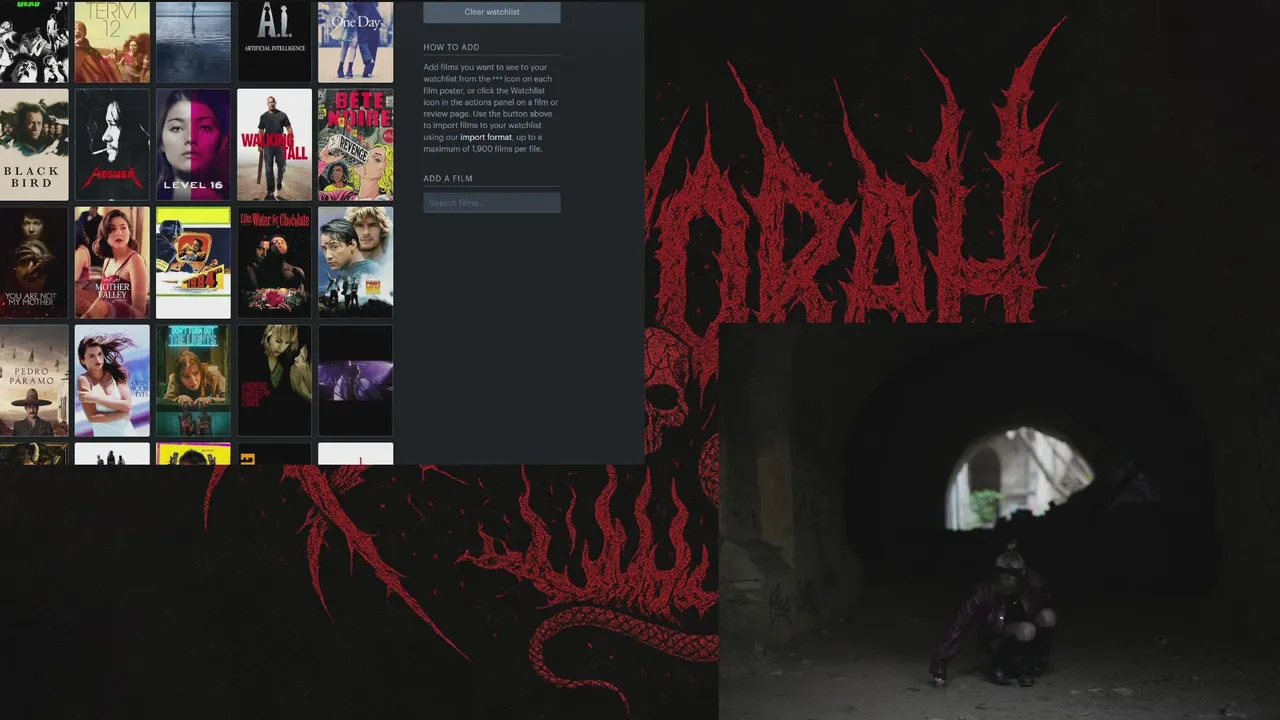The image size is (1280, 720).
Task: Focus the Search films input field
Action: [x=492, y=203]
